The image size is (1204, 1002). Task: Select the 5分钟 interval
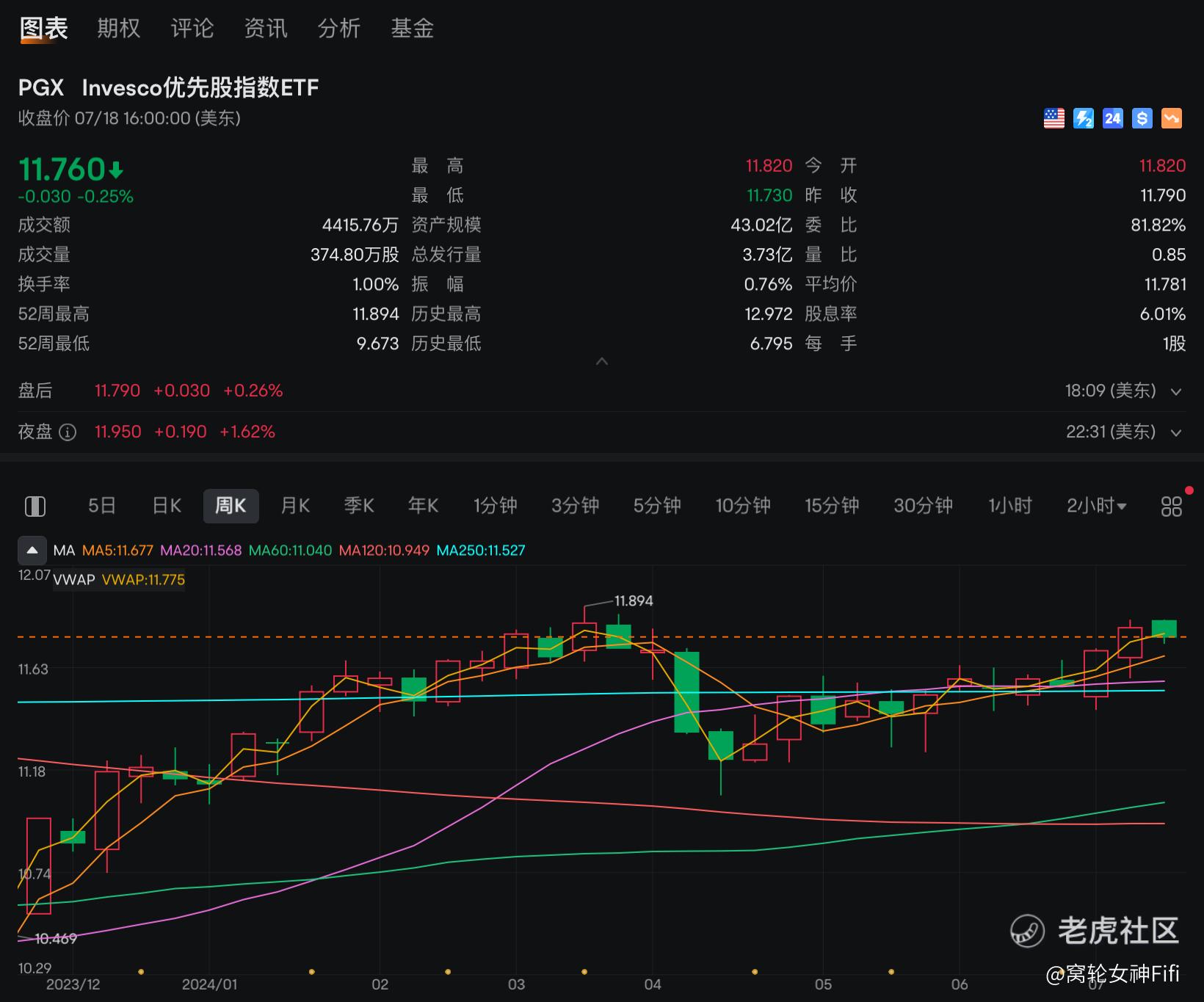coord(657,506)
